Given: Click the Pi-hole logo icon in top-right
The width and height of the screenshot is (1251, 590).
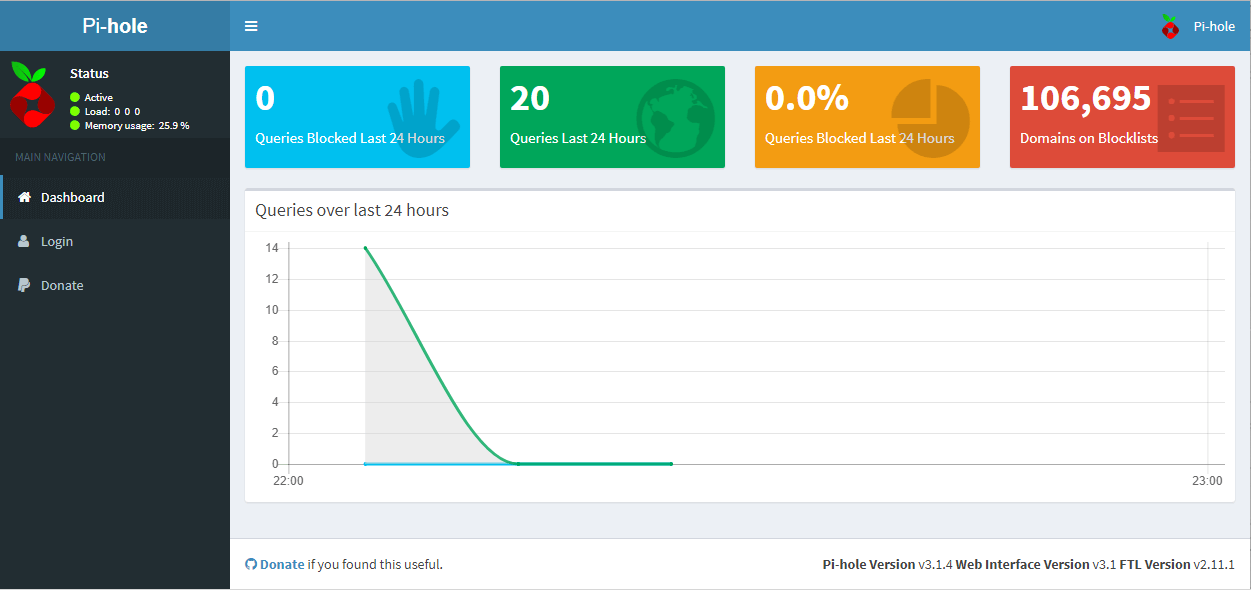Looking at the screenshot, I should (x=1169, y=27).
